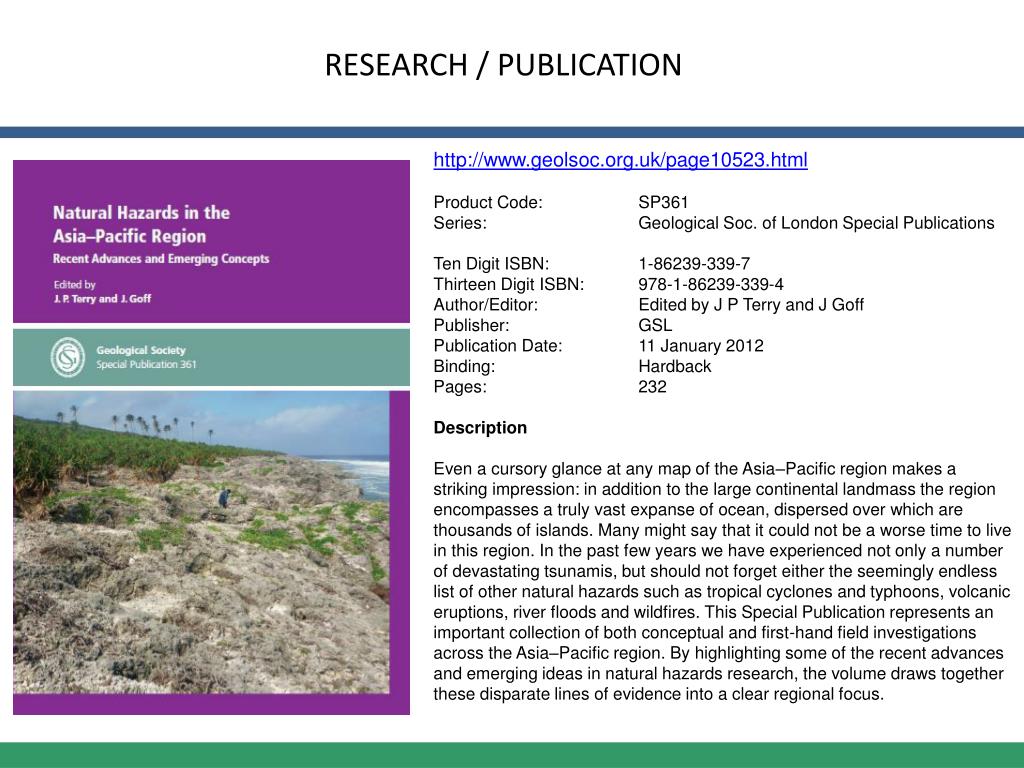Click the 'Series:' label
The image size is (1024, 768).
(460, 223)
